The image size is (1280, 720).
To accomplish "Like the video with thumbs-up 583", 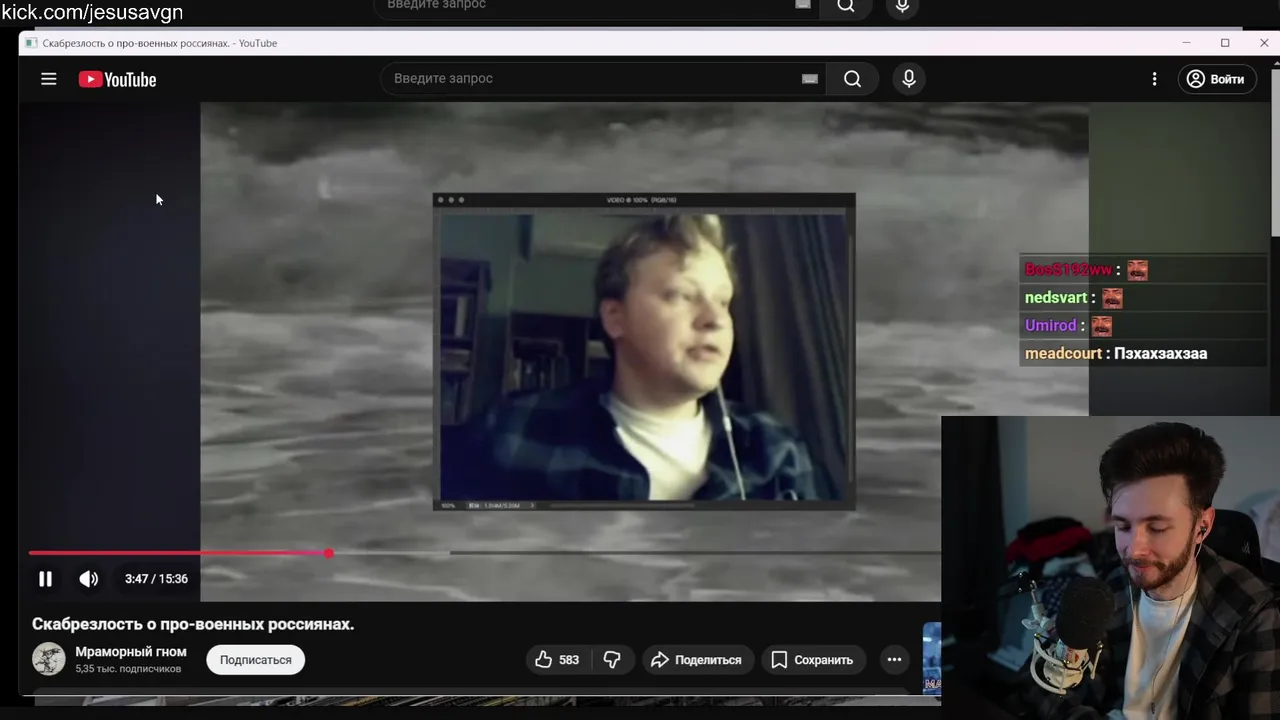I will point(558,660).
